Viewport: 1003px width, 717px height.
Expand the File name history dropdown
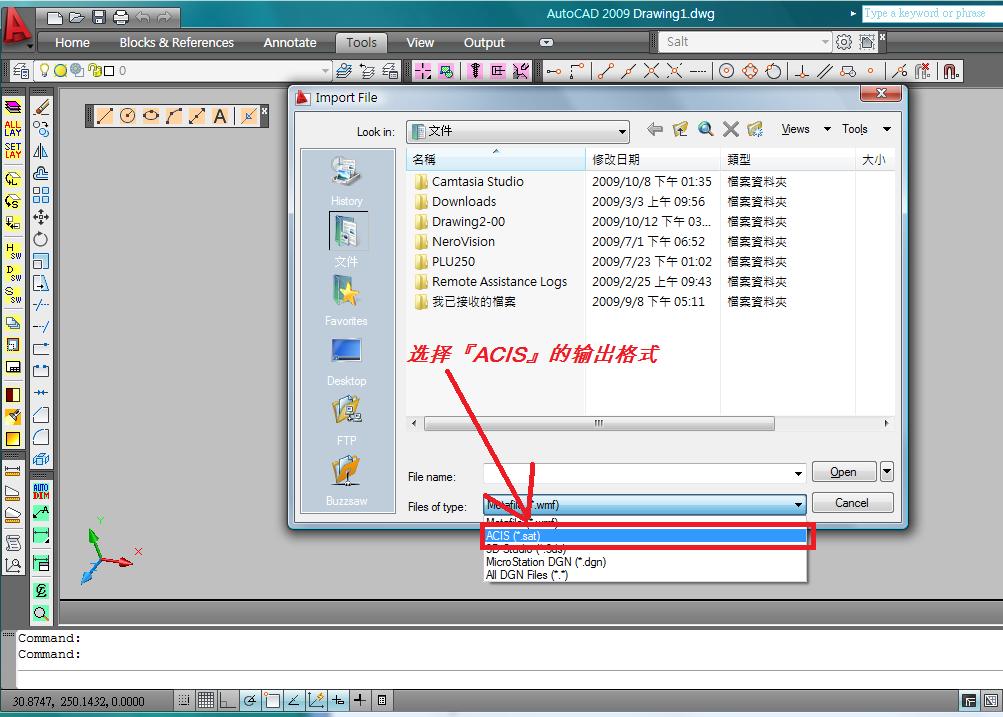(x=798, y=474)
